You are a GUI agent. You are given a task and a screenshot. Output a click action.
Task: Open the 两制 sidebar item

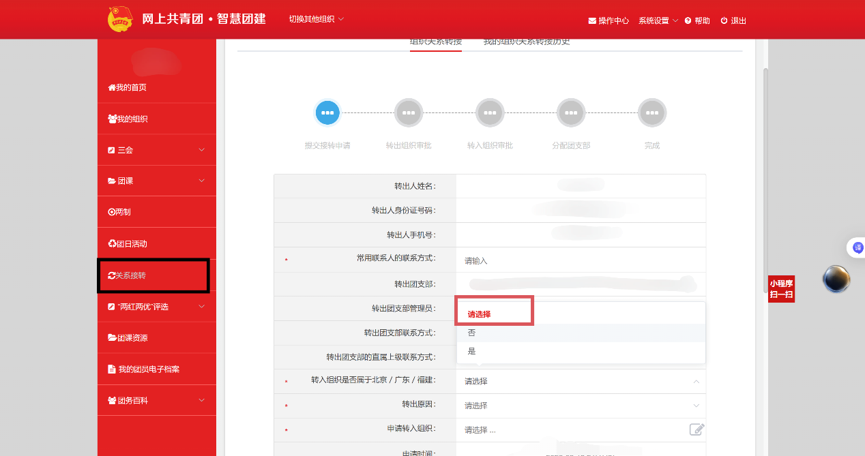point(120,212)
